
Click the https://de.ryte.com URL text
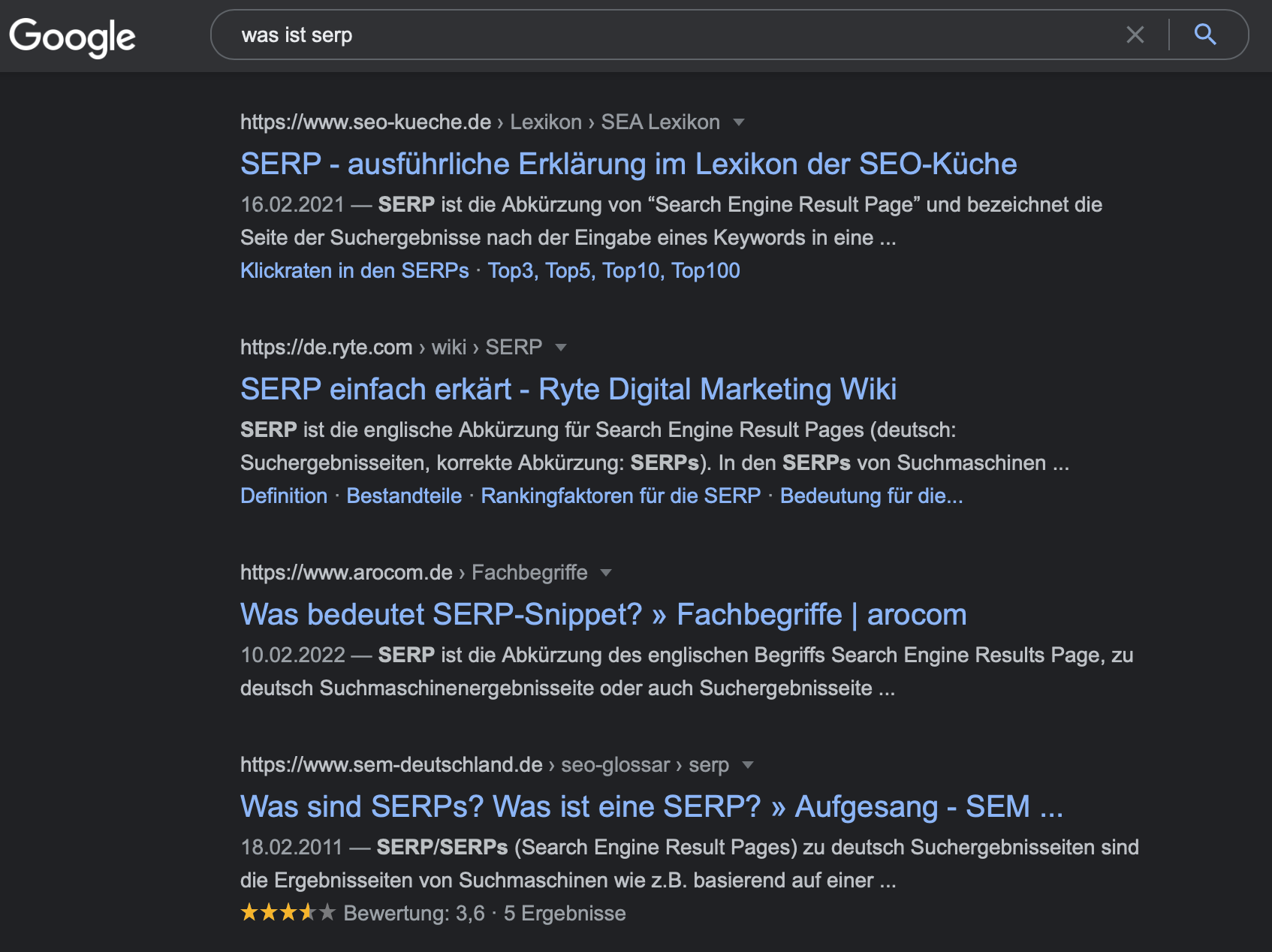pyautogui.click(x=327, y=347)
